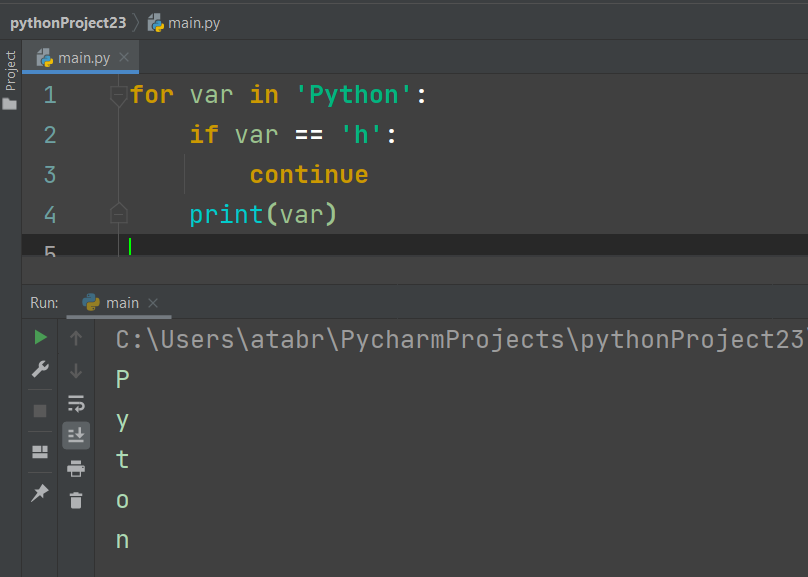Toggle the Project tool window sidebar button

point(10,80)
